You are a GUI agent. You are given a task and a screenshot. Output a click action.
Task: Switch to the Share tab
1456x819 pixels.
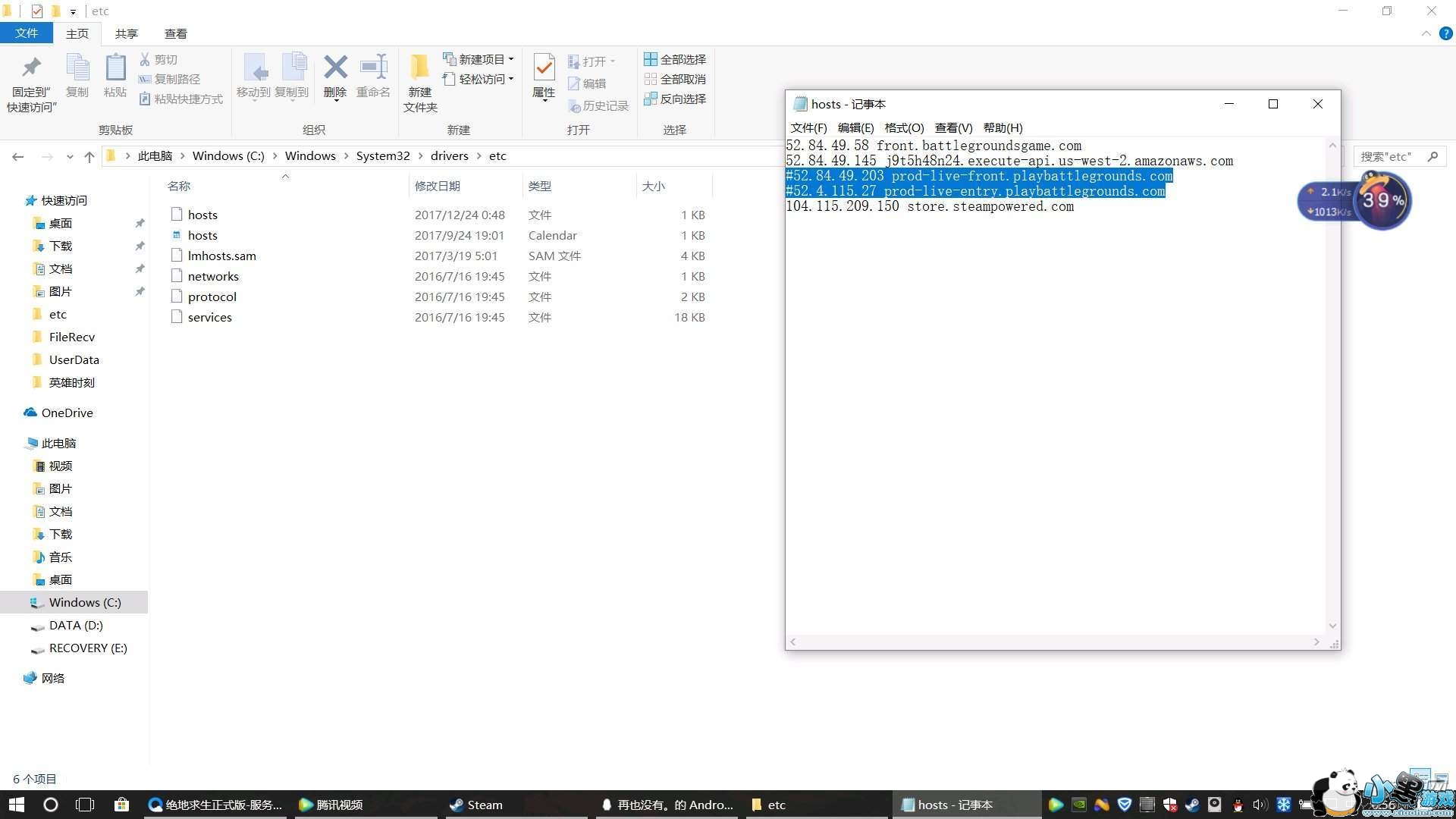tap(126, 33)
